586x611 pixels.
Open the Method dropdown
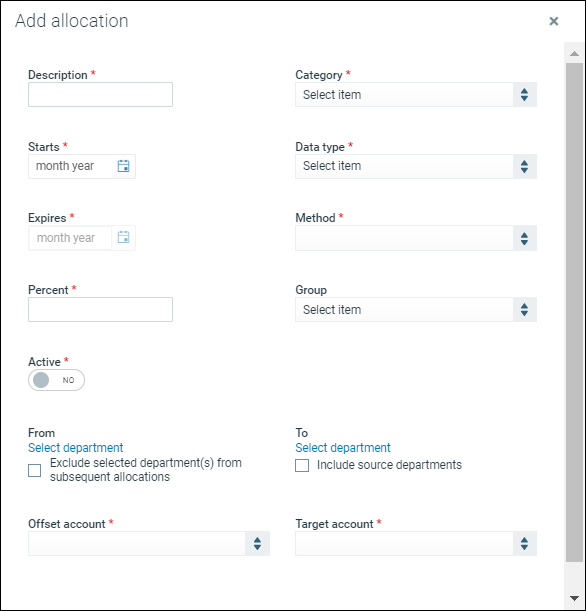coord(416,238)
